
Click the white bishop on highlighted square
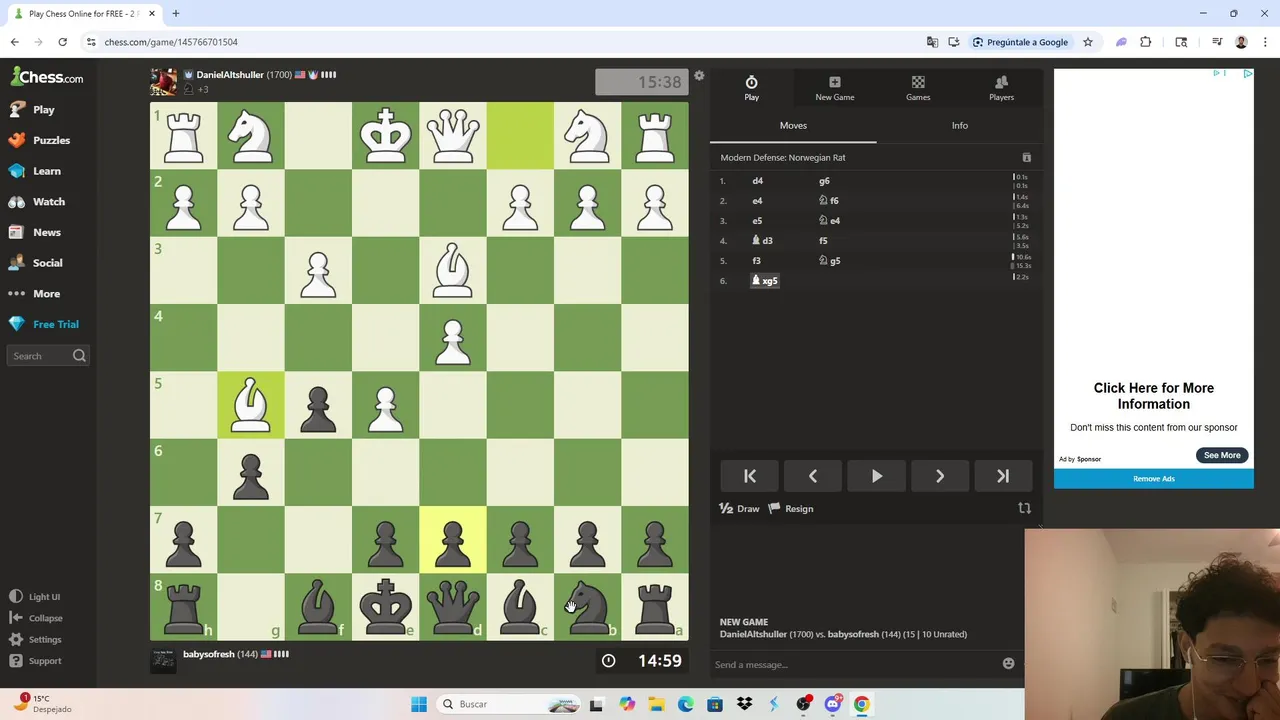pyautogui.click(x=250, y=405)
